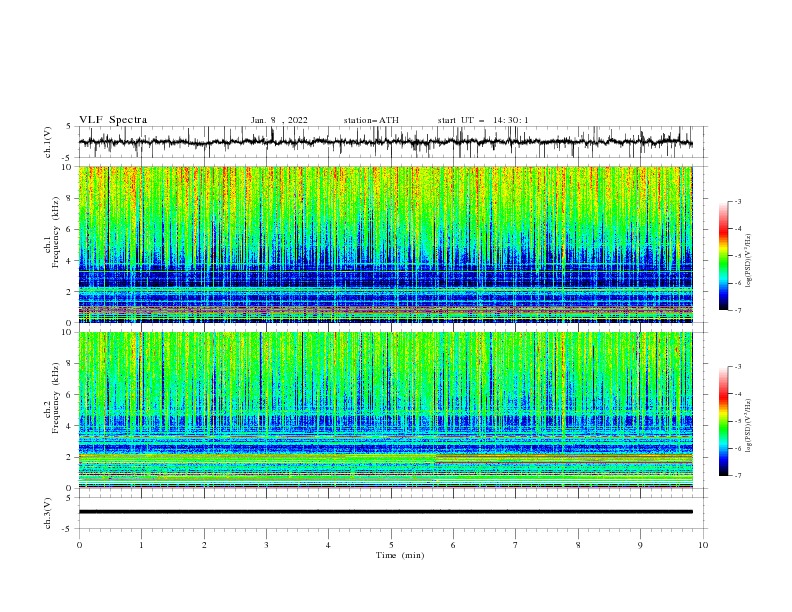792x612 pixels.
Task: Click the "5" tick on ch.3 voltage axis
Action: tap(70, 498)
